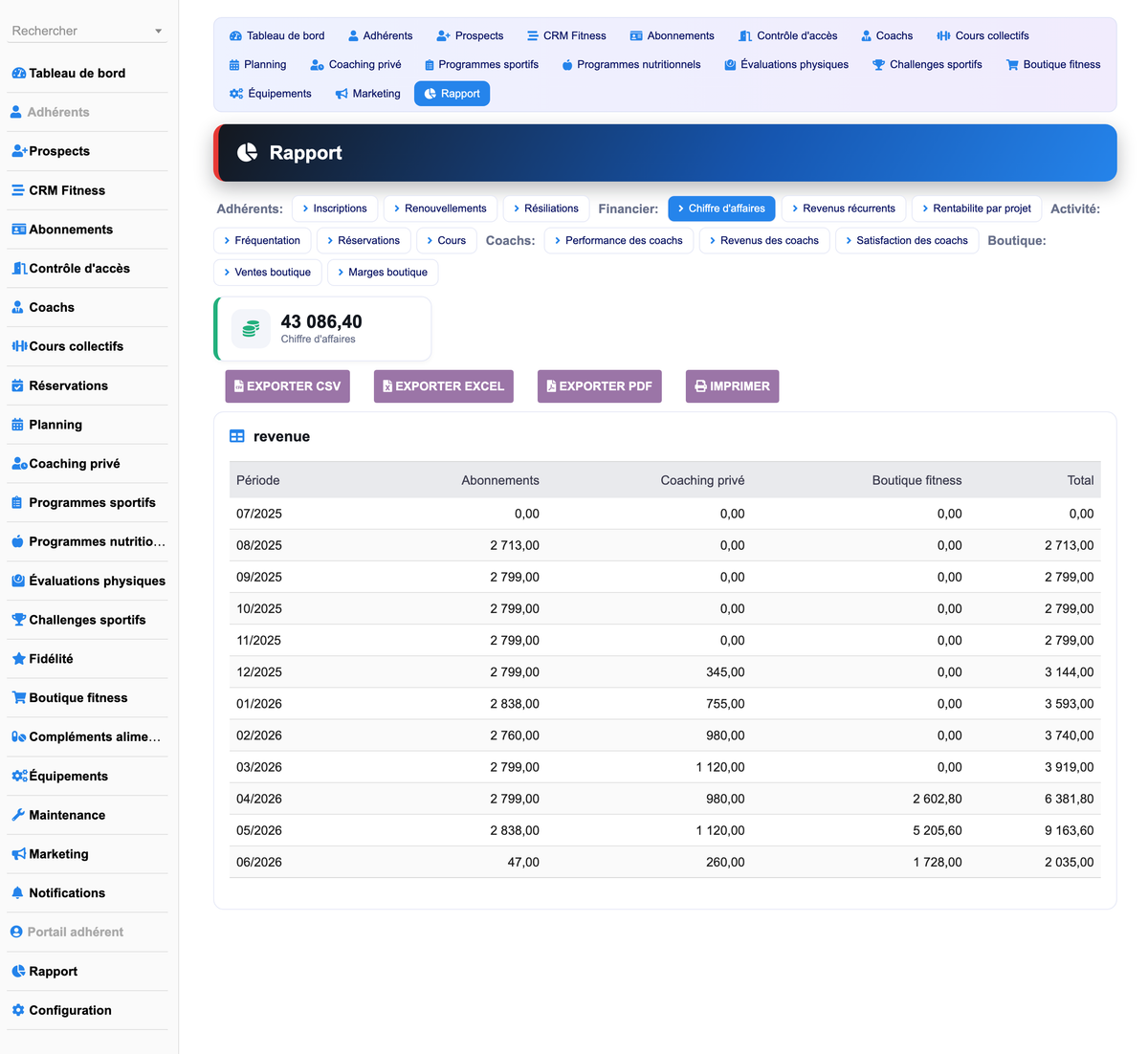Click the 345,00 coaching privé value

(725, 672)
